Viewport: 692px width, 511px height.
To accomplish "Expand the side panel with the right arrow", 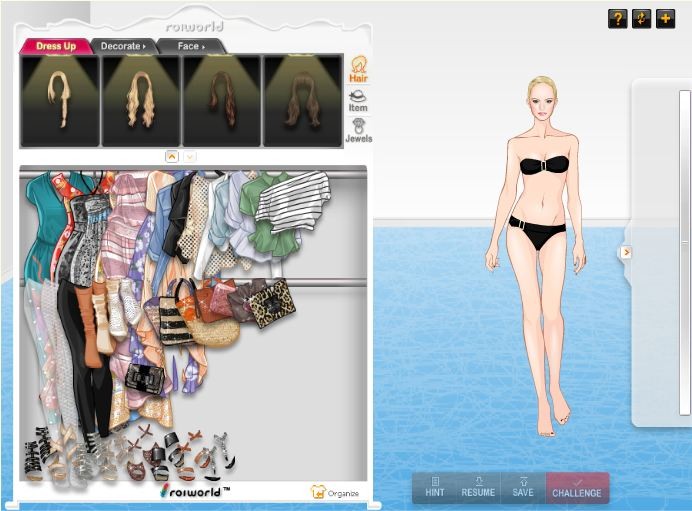I will 626,252.
